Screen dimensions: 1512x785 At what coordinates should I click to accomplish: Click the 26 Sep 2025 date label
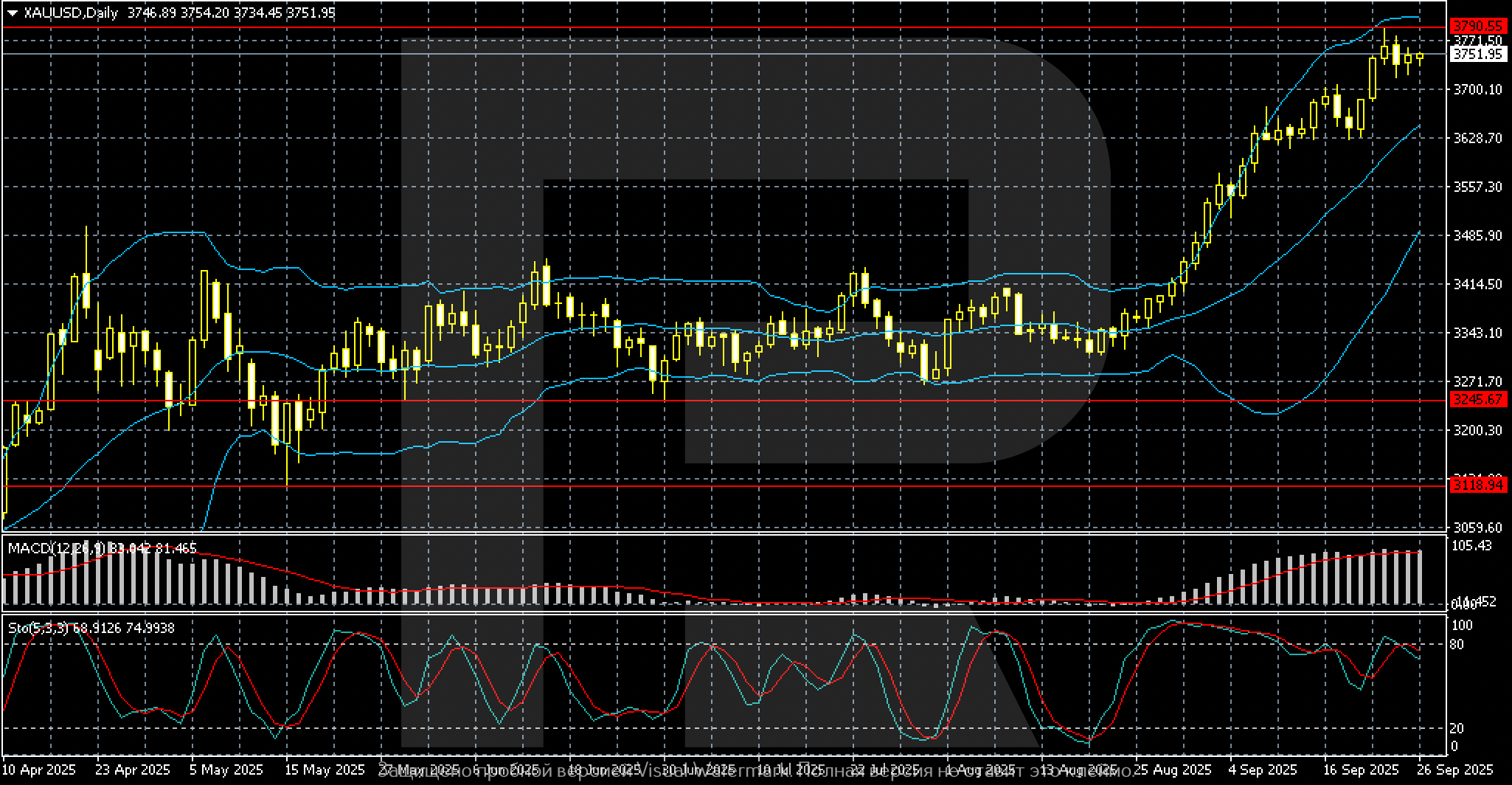[1457, 770]
